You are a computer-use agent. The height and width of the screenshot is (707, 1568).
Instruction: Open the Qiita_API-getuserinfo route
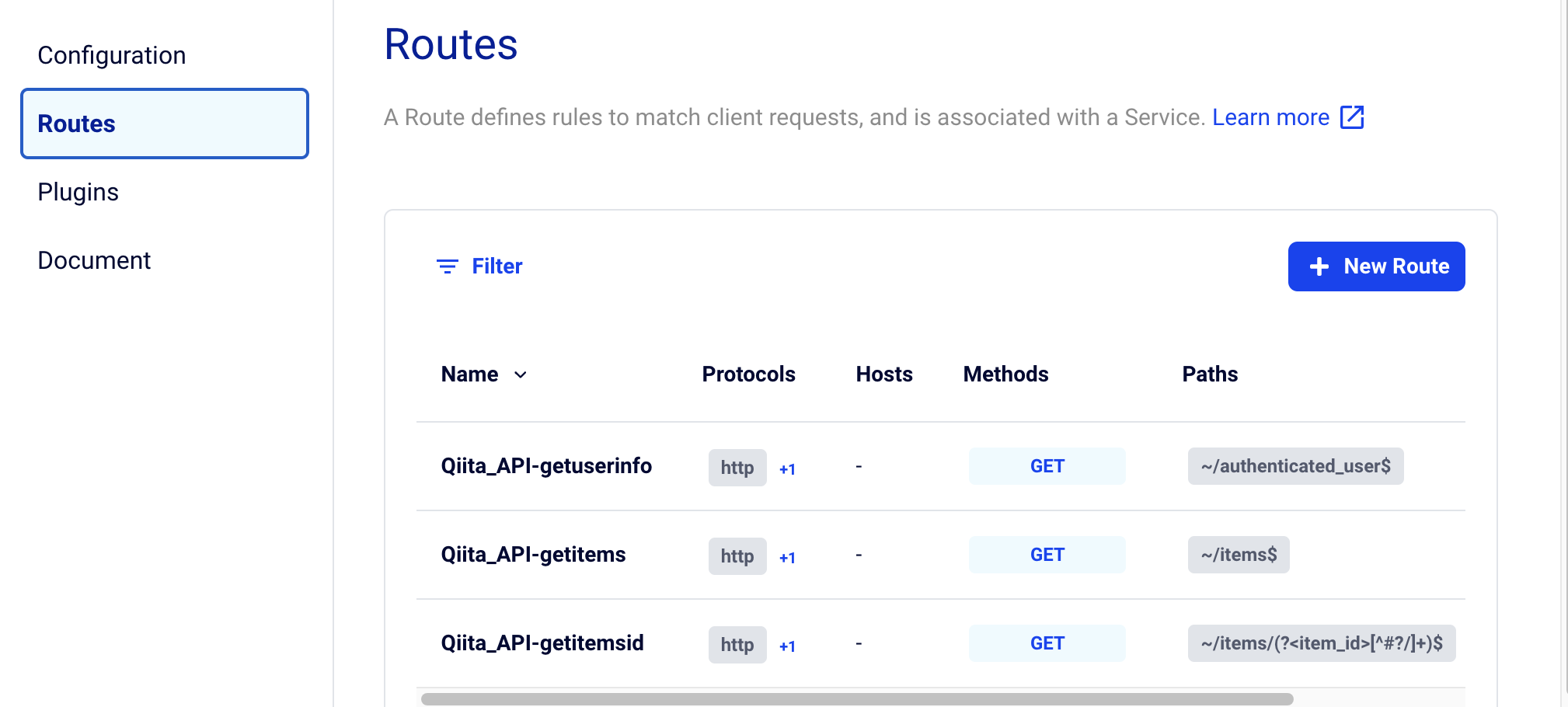(x=546, y=466)
